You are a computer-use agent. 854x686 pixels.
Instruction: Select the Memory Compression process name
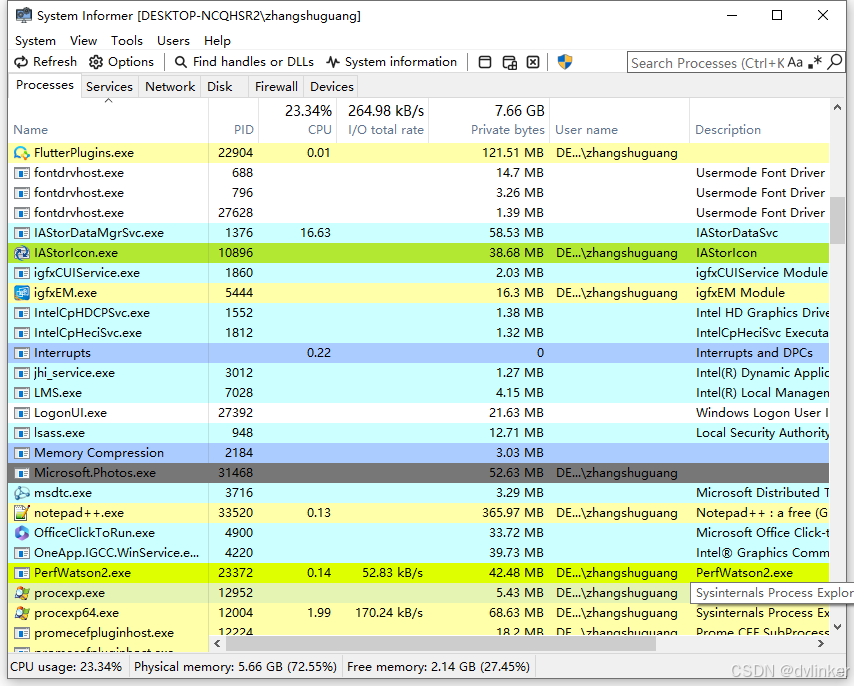[x=99, y=453]
